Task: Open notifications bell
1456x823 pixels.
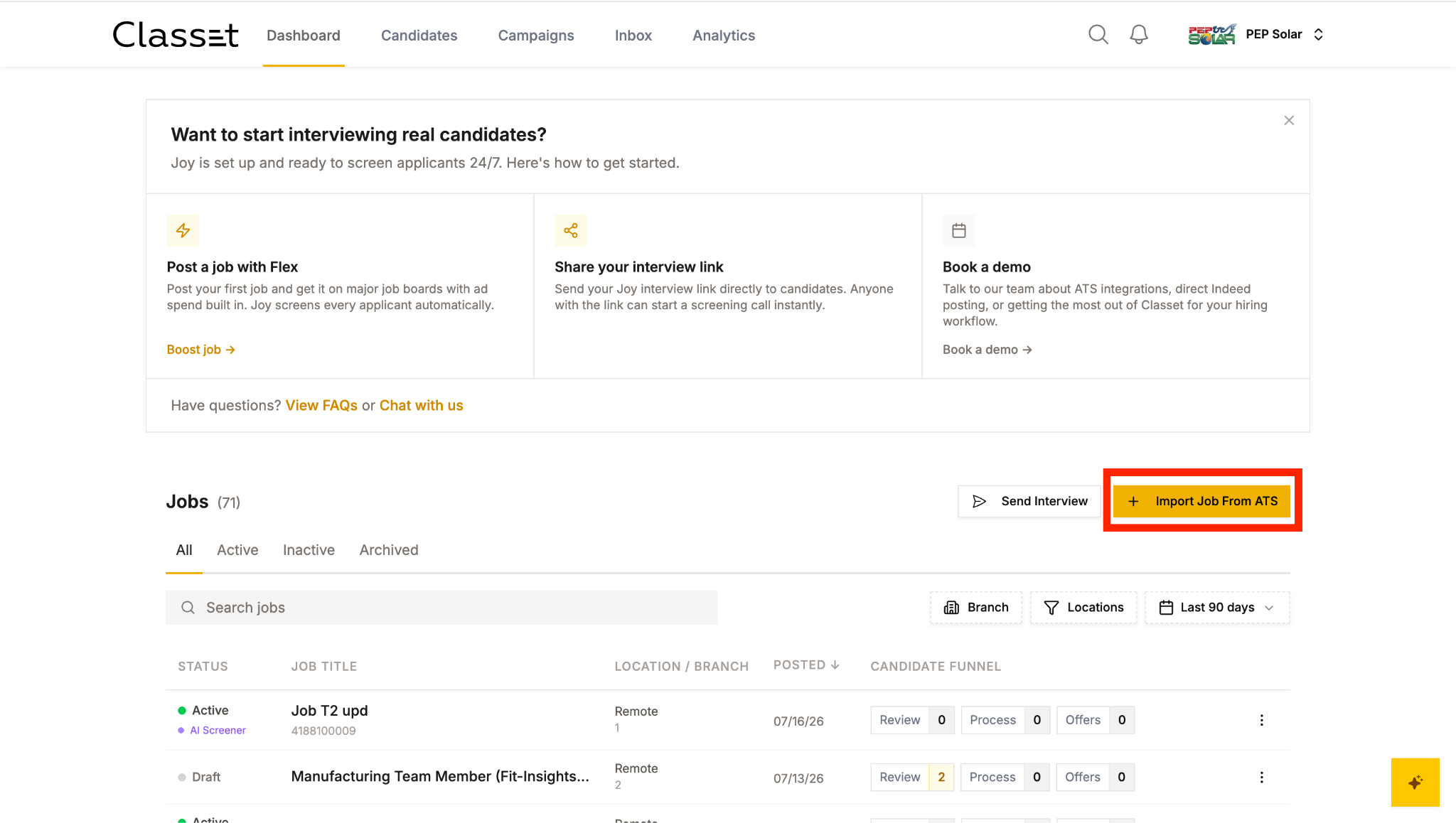Action: (1139, 34)
